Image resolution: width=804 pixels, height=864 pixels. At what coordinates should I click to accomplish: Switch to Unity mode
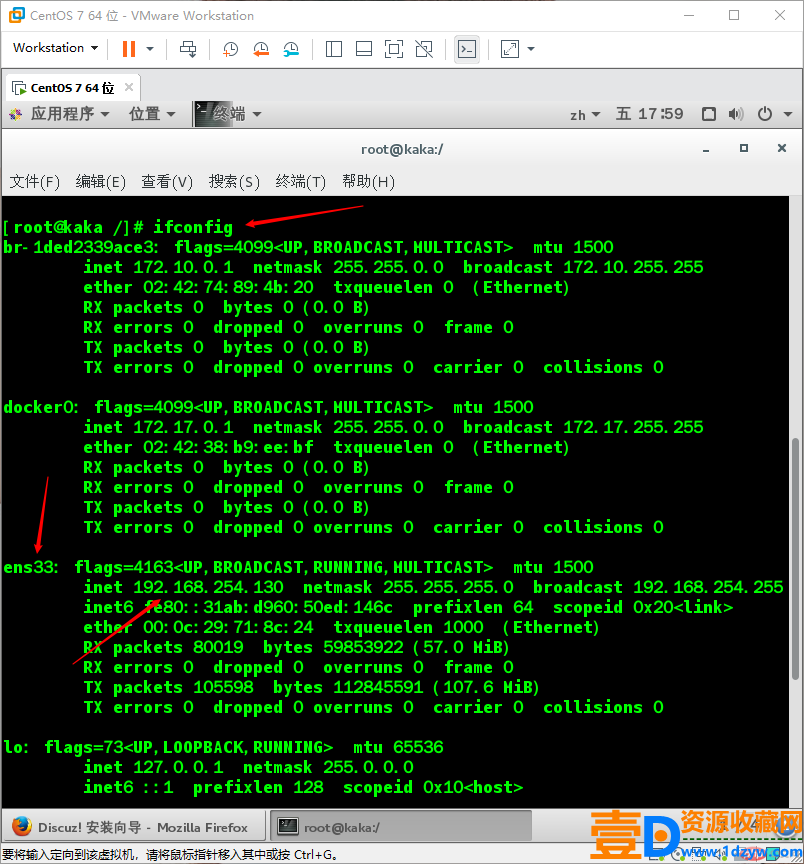[424, 49]
